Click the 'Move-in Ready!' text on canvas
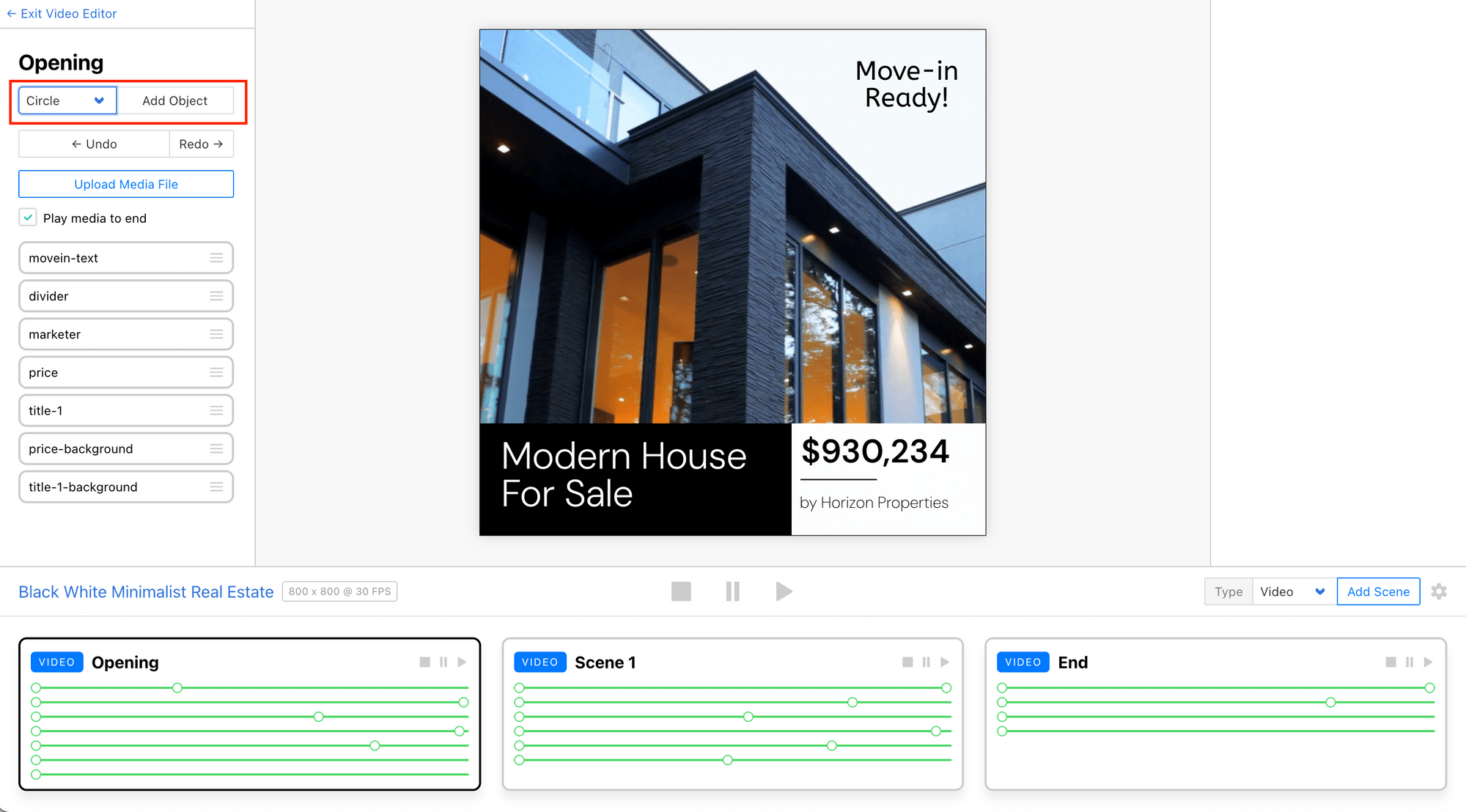Image resolution: width=1466 pixels, height=812 pixels. (x=907, y=84)
